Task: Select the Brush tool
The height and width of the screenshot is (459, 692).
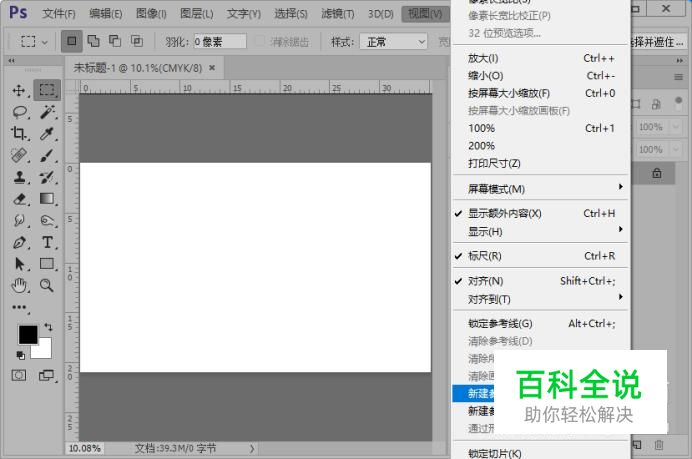Action: [47, 155]
